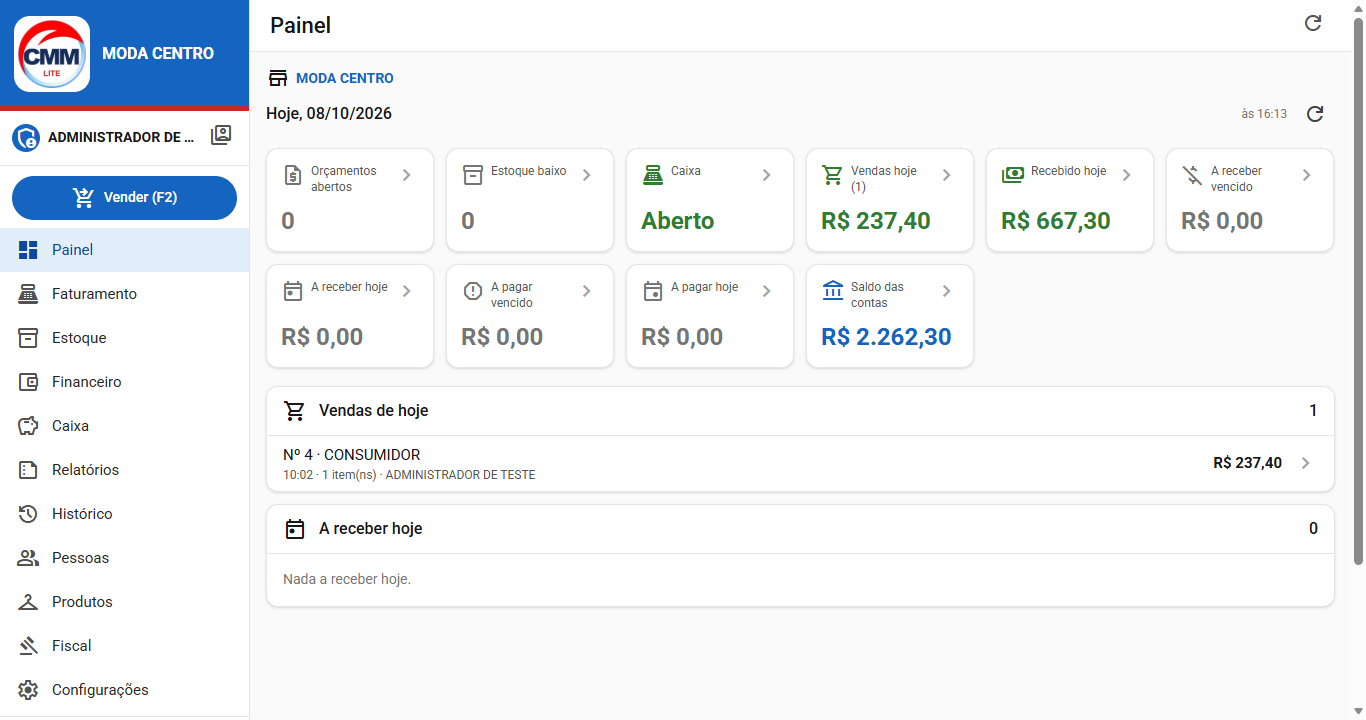Click the Vendas hoje shopping cart icon
The height and width of the screenshot is (720, 1366).
(x=832, y=175)
